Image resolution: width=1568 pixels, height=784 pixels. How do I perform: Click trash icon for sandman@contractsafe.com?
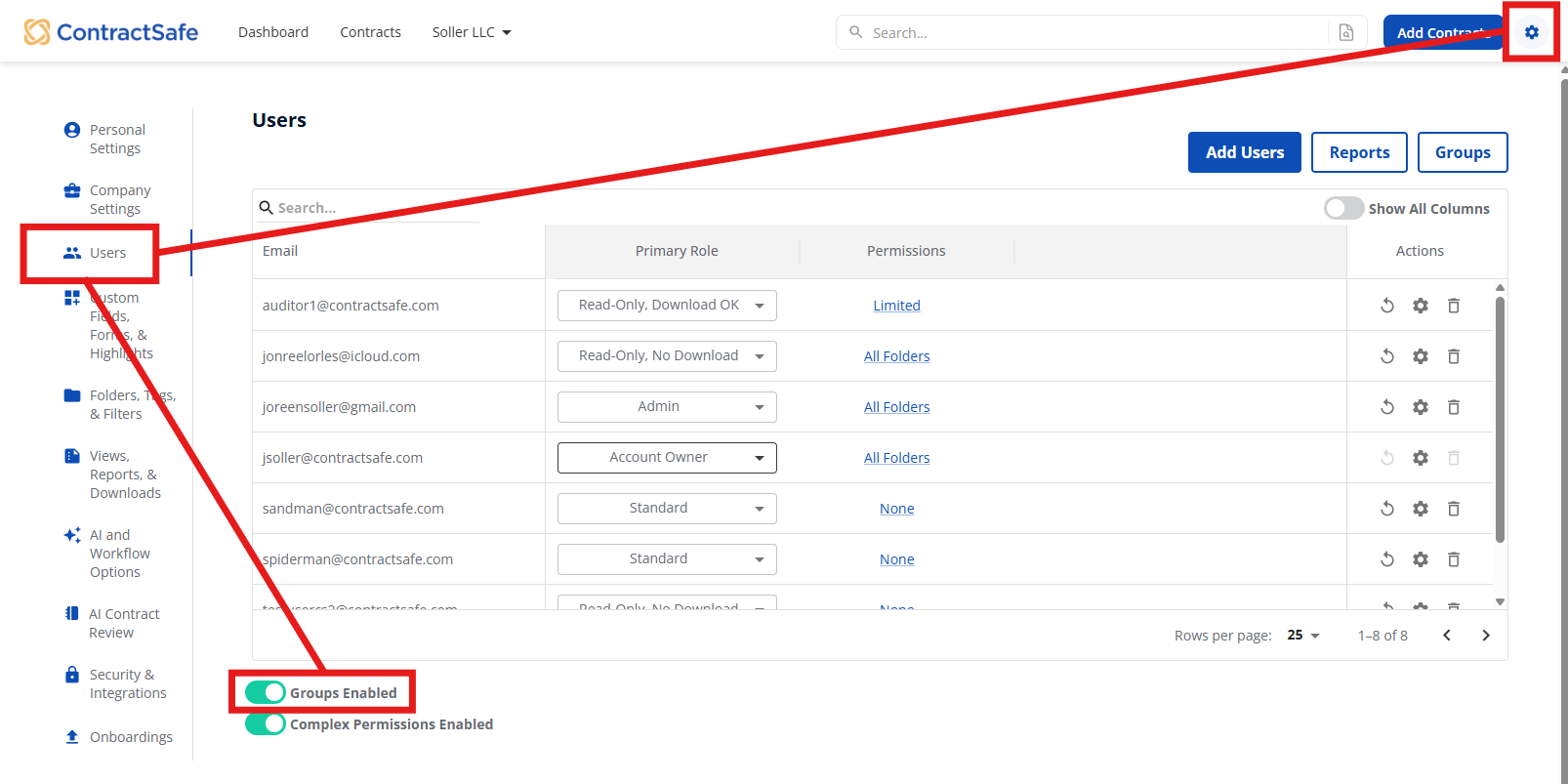pyautogui.click(x=1453, y=509)
